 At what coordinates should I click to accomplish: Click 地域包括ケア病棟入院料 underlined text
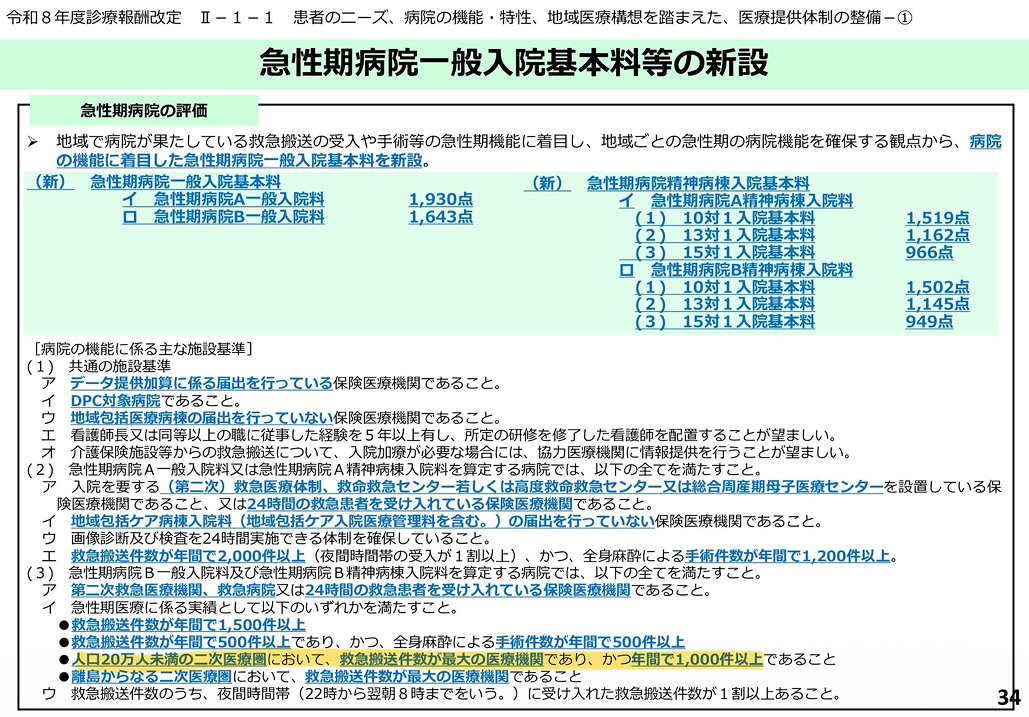point(362,522)
